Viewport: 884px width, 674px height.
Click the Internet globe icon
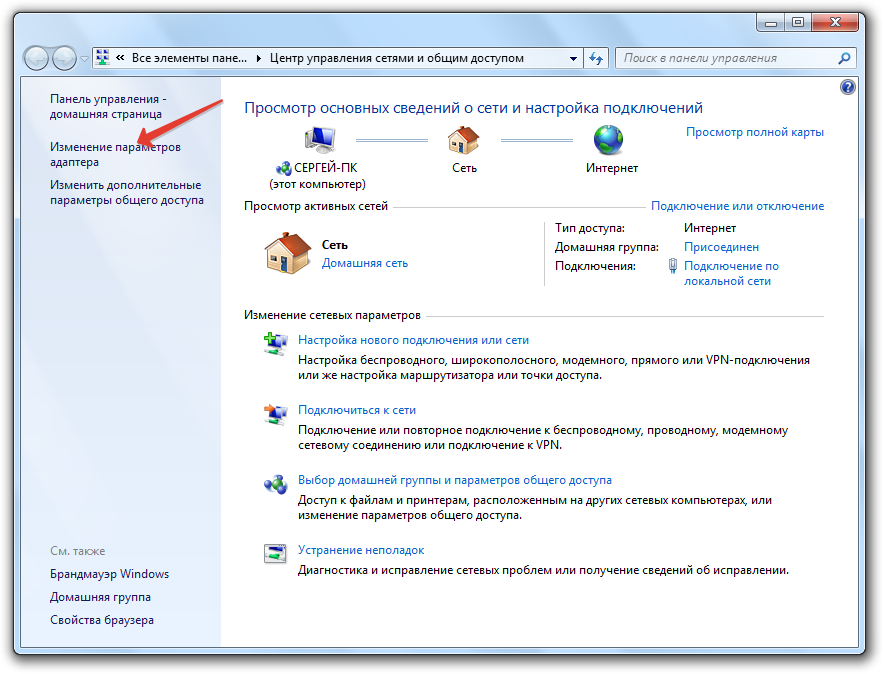pyautogui.click(x=608, y=140)
